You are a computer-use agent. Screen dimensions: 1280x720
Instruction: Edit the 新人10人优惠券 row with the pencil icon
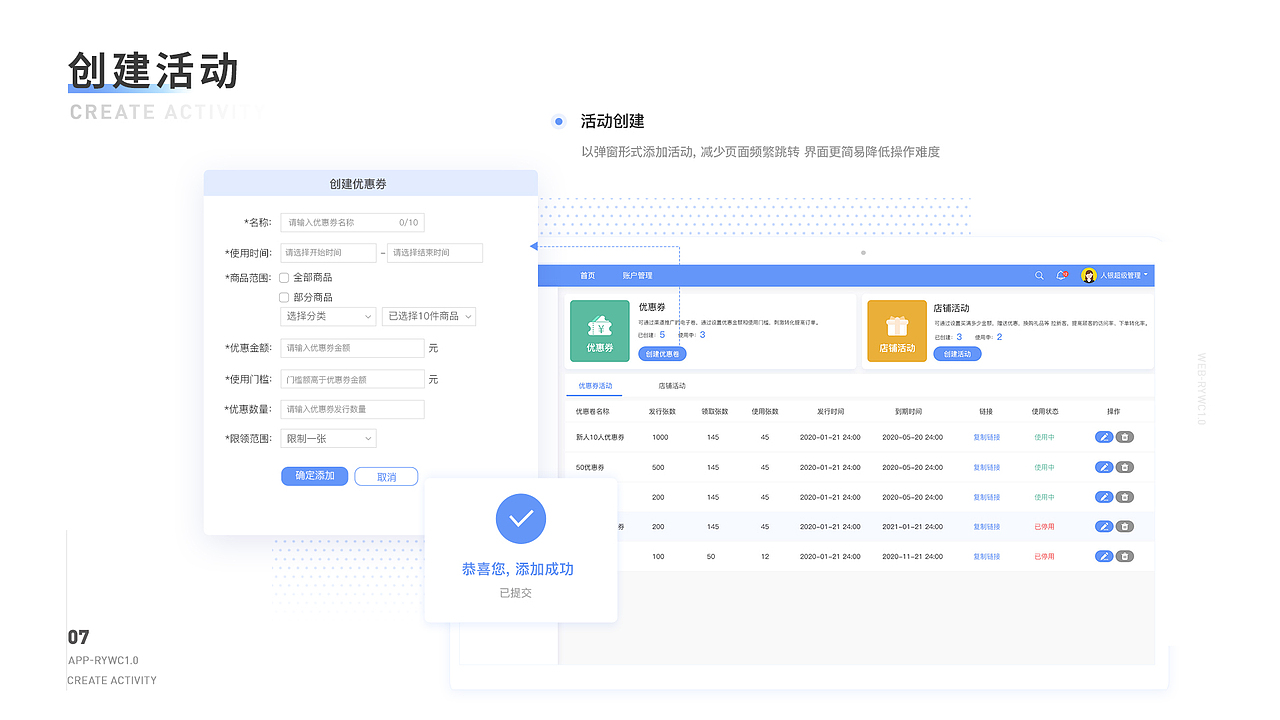pyautogui.click(x=1104, y=437)
